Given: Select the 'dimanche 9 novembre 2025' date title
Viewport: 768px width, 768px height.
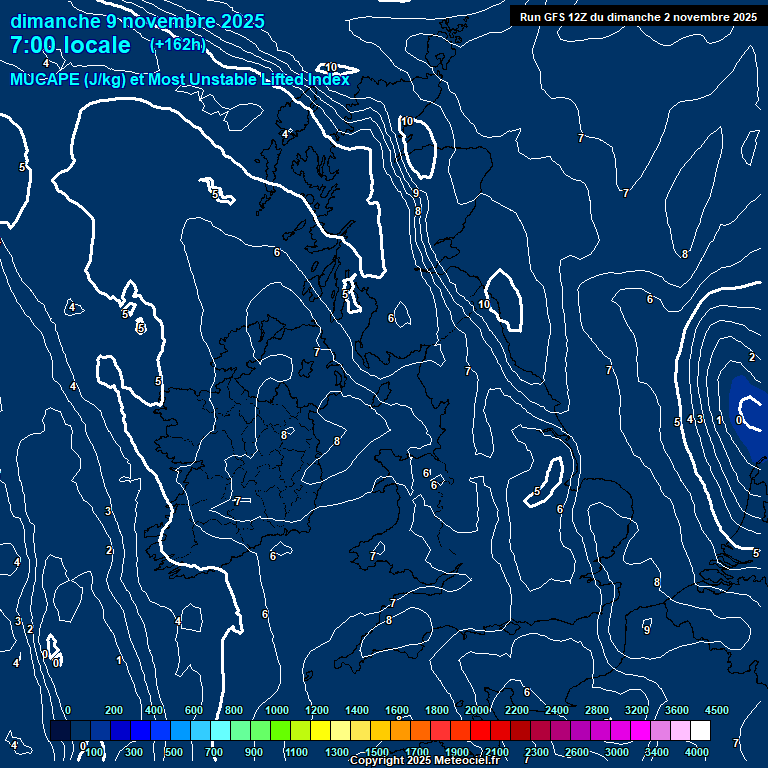Looking at the screenshot, I should click(137, 21).
